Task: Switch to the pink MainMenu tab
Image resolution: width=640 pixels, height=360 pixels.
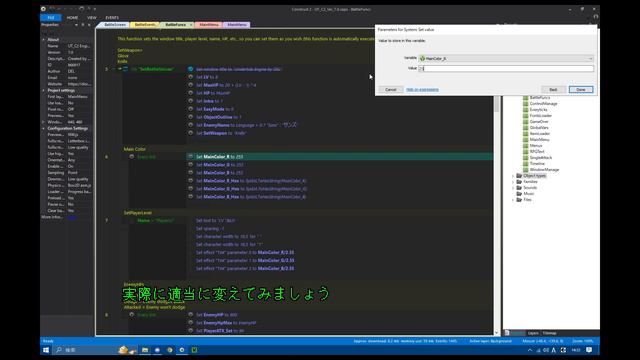Action: 209,25
